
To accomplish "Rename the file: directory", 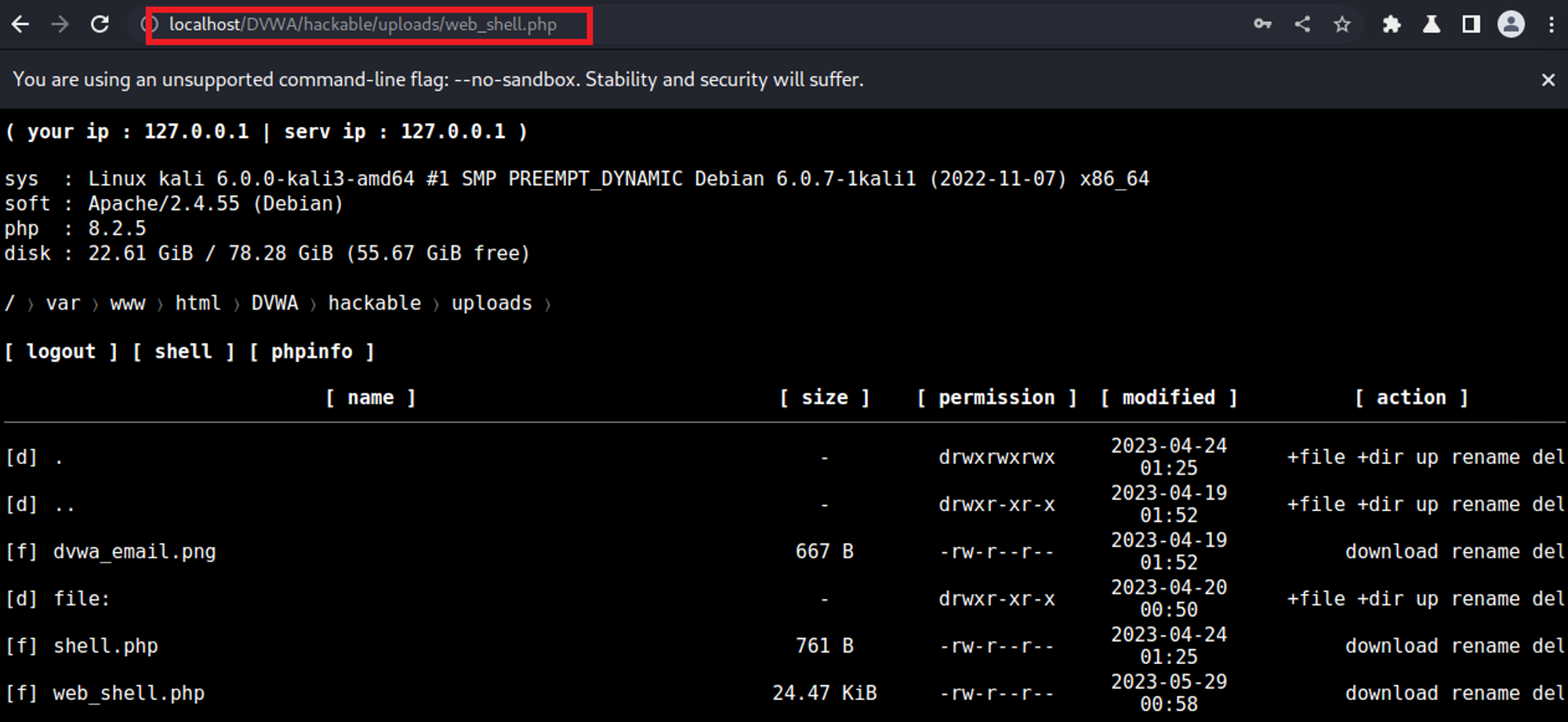I will (x=1485, y=599).
